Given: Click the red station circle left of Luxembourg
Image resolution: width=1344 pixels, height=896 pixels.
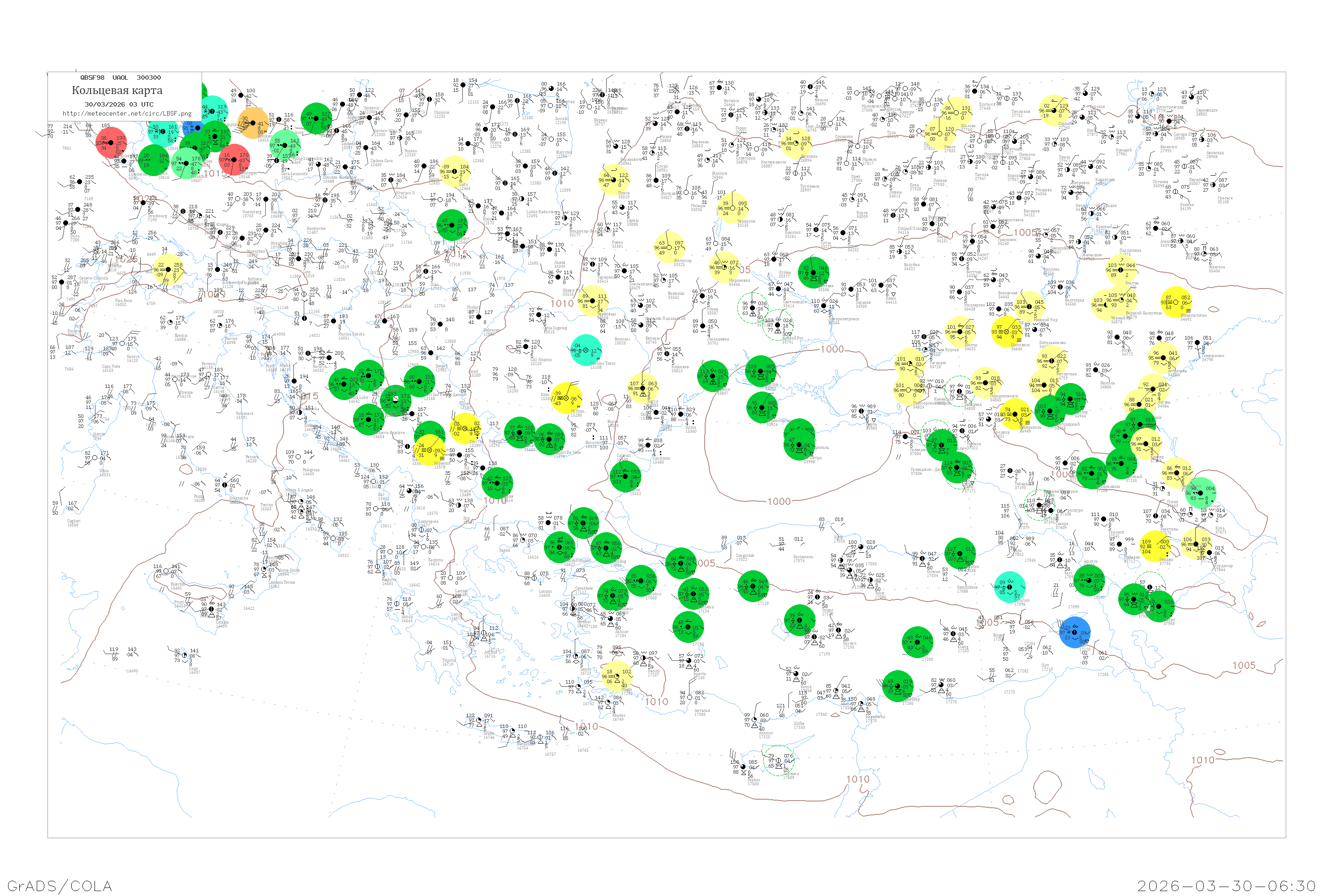Looking at the screenshot, I should pyautogui.click(x=112, y=143).
